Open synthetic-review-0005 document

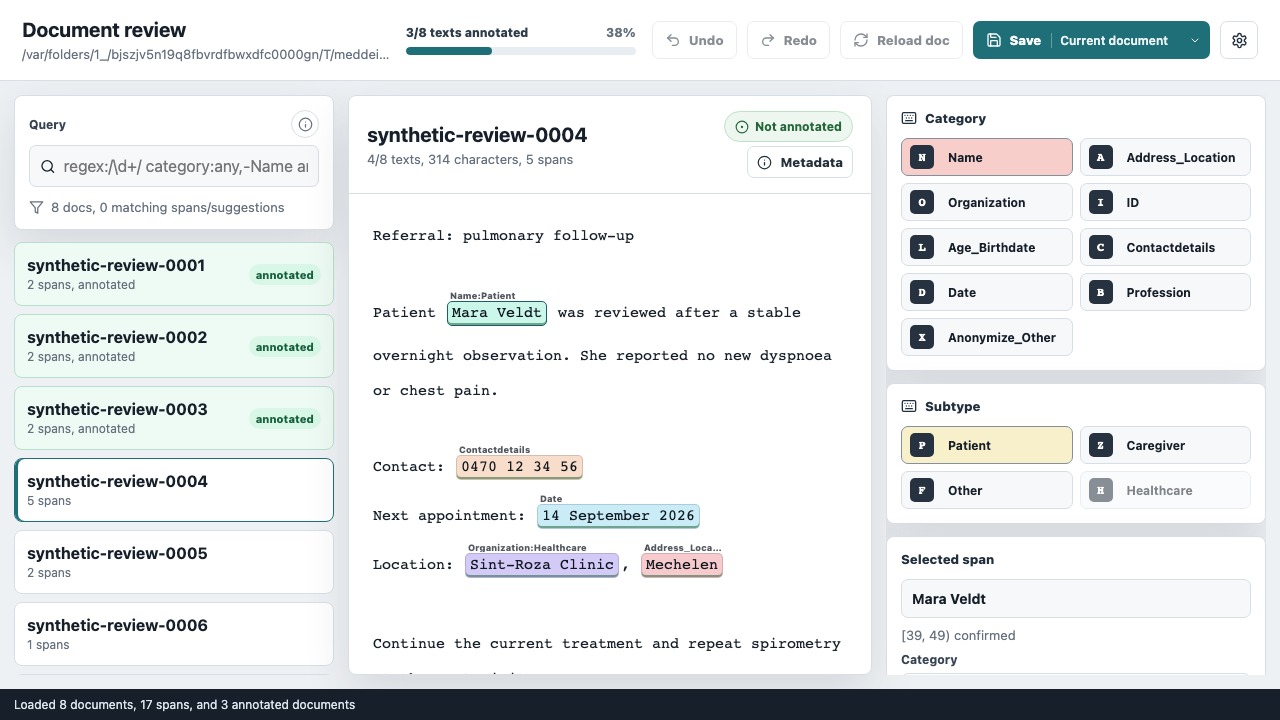[174, 562]
